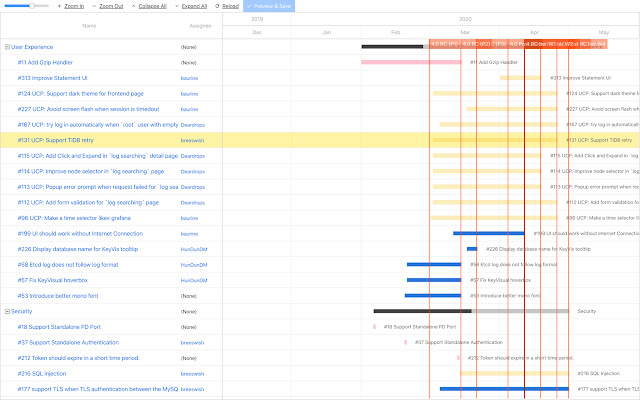Open issue #18 Support Standalone PD Port
Screen dimensions: 640x400
tap(59, 327)
